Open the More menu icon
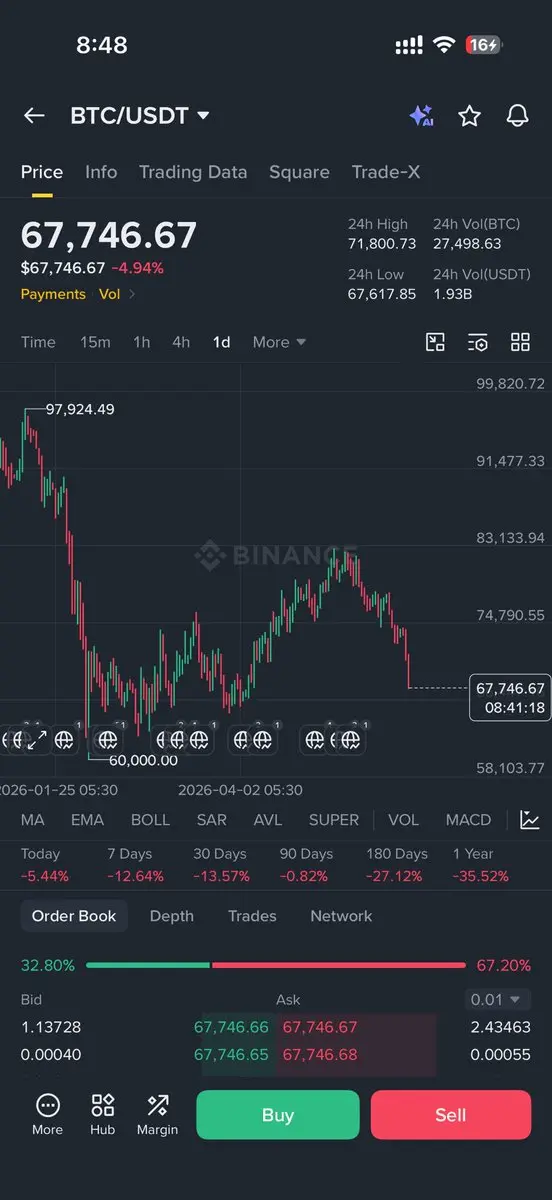This screenshot has width=552, height=1200. tap(47, 1114)
